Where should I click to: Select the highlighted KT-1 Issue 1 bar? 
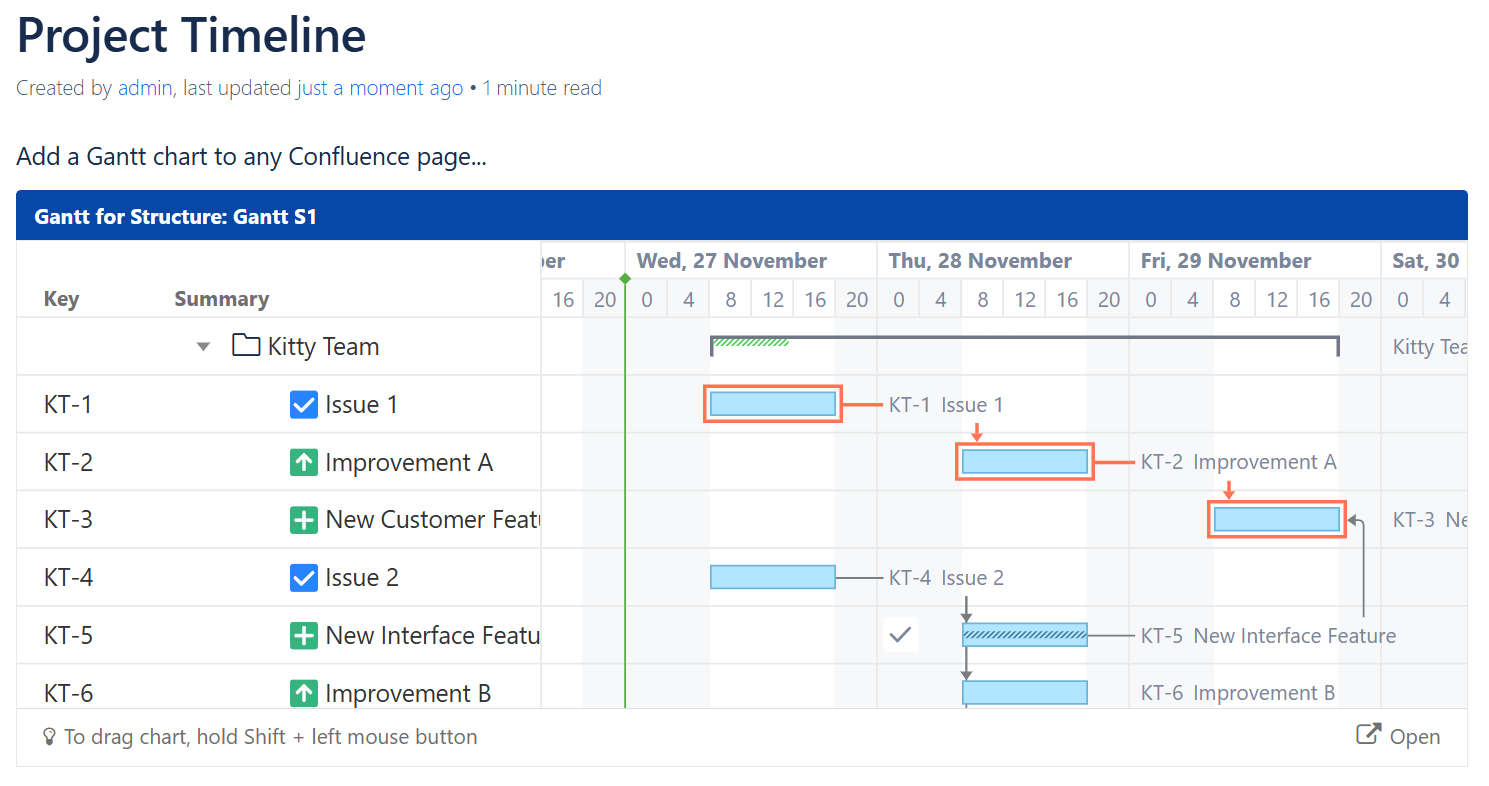(772, 403)
